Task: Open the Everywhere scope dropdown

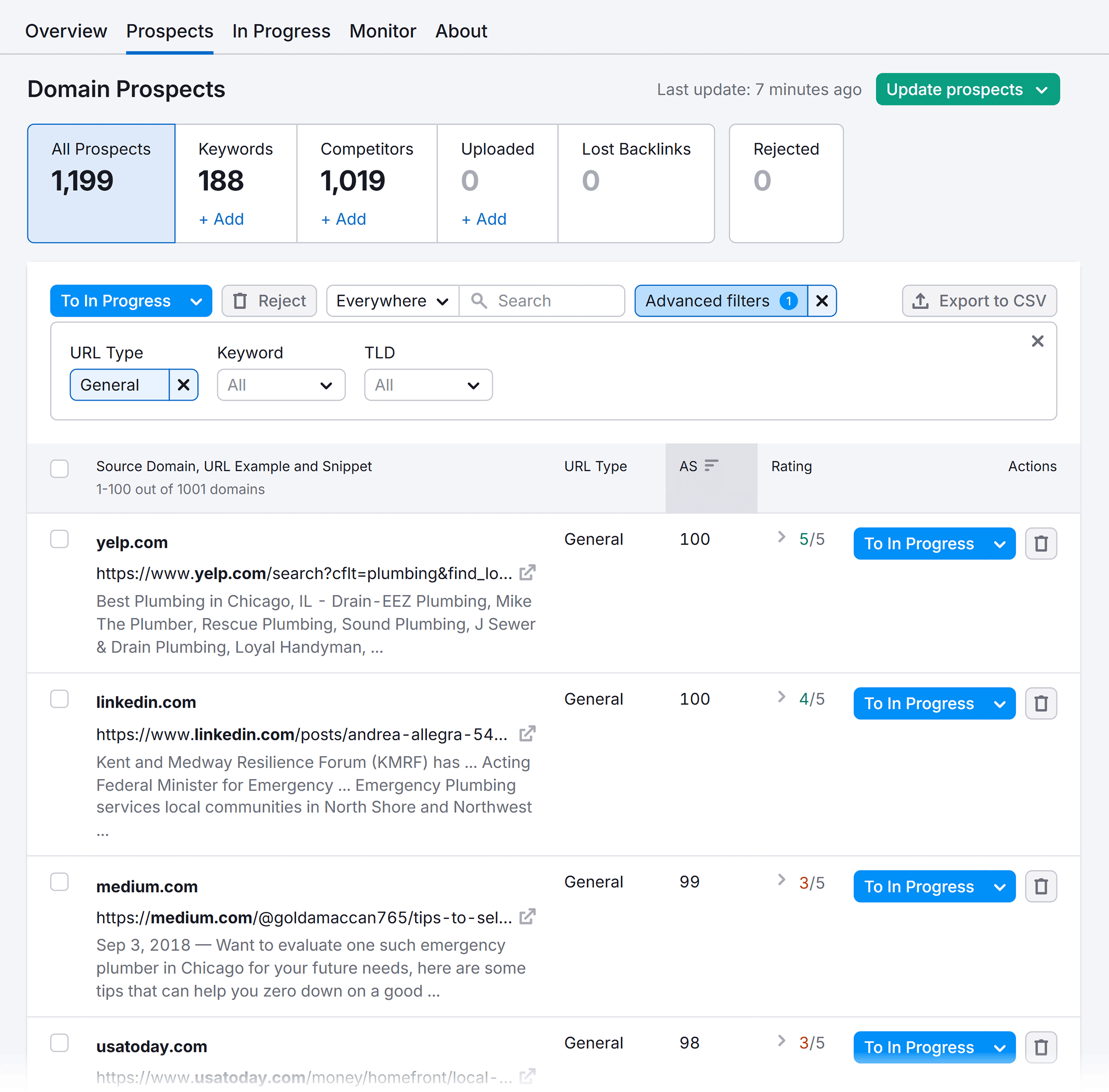Action: (392, 301)
